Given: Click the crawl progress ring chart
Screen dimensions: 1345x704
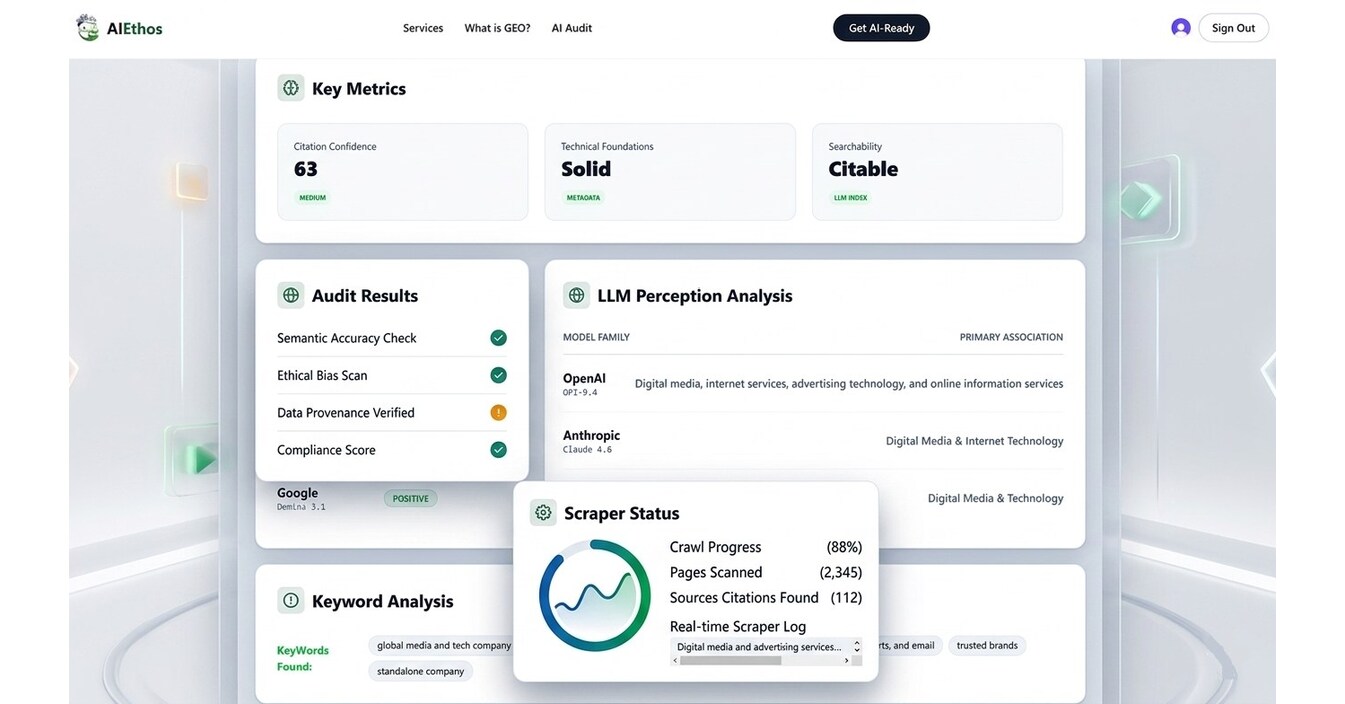Looking at the screenshot, I should (x=594, y=596).
